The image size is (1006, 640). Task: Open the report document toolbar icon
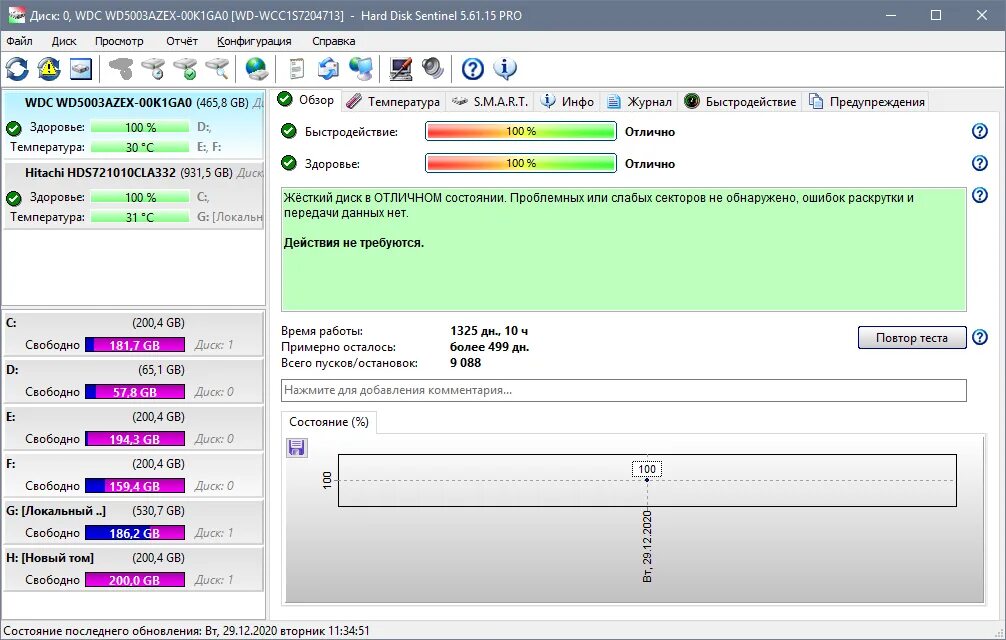coord(296,69)
